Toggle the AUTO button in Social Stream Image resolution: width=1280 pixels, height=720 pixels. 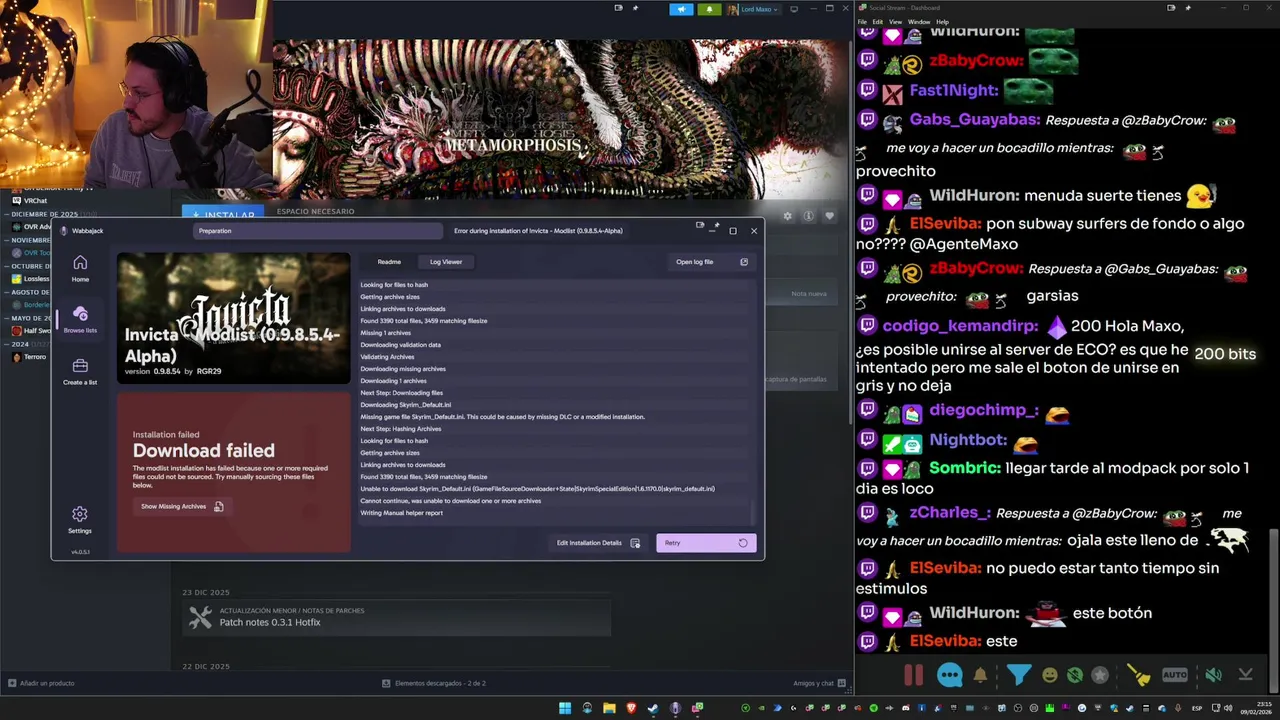[x=1175, y=675]
